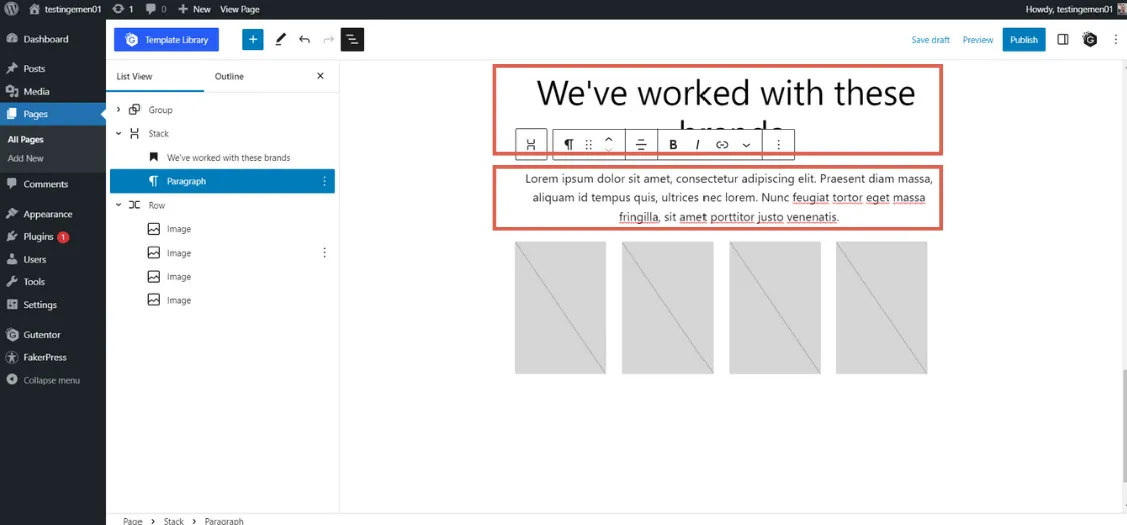Insert a link in paragraph
This screenshot has height=525, width=1127.
tap(722, 144)
